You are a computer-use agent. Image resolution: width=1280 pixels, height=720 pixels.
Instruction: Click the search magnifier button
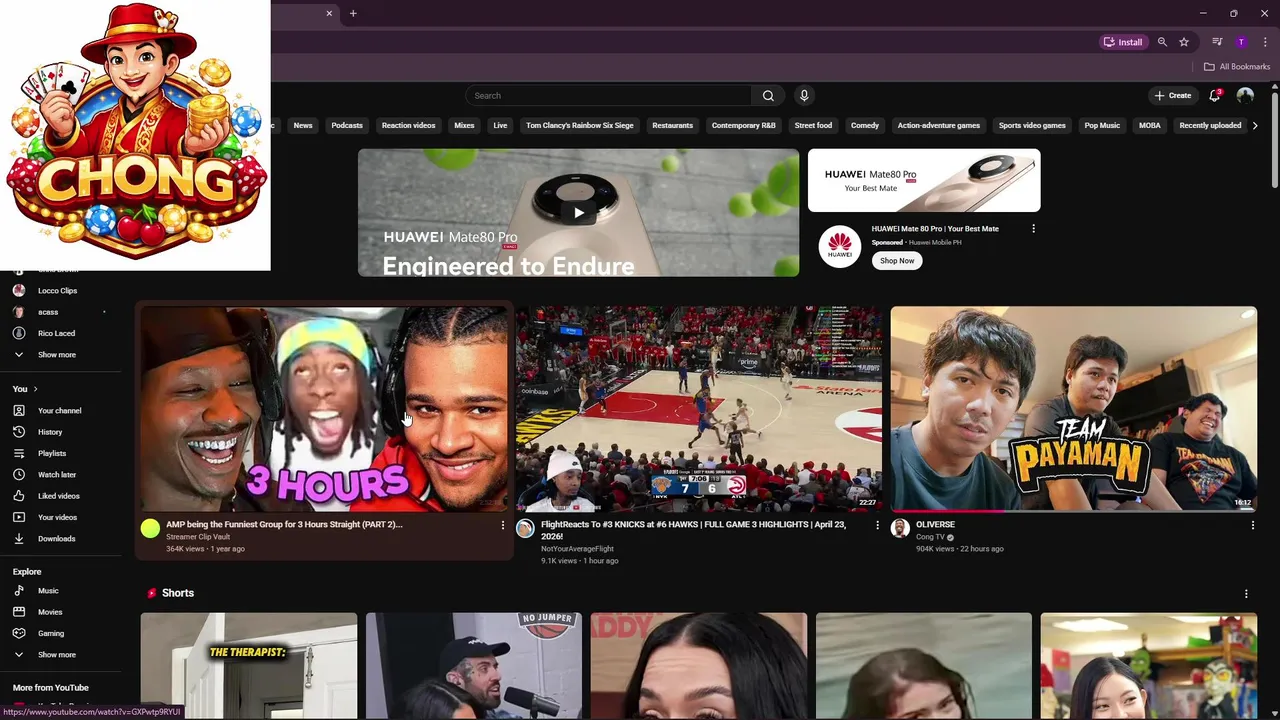pyautogui.click(x=768, y=95)
